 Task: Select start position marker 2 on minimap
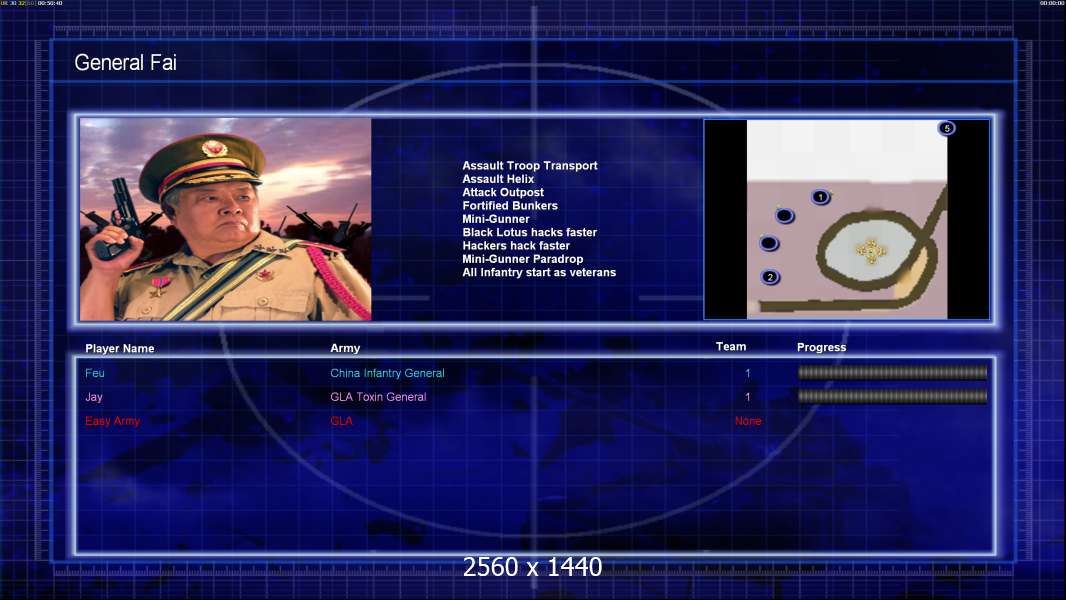pos(770,277)
